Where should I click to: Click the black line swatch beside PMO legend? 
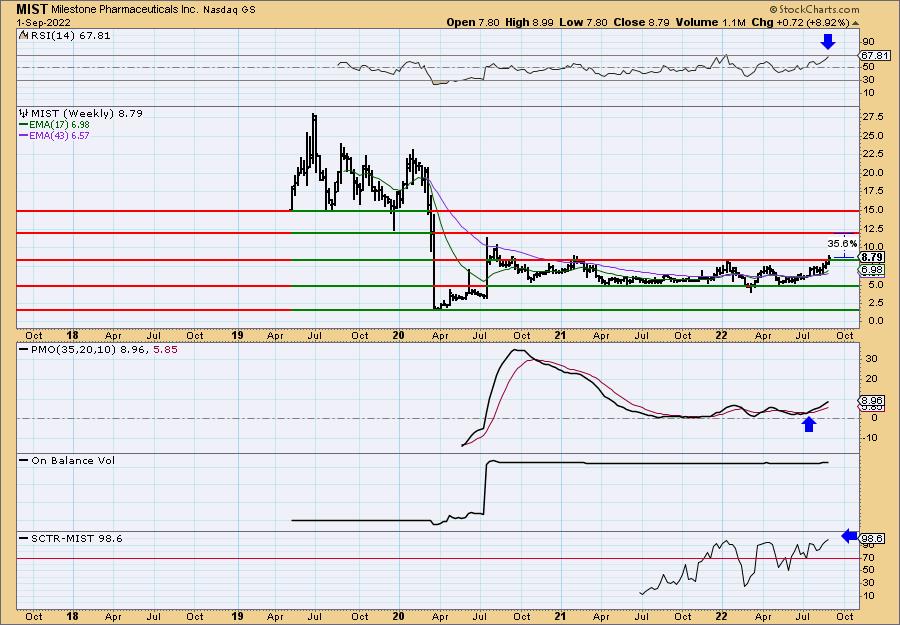point(24,349)
